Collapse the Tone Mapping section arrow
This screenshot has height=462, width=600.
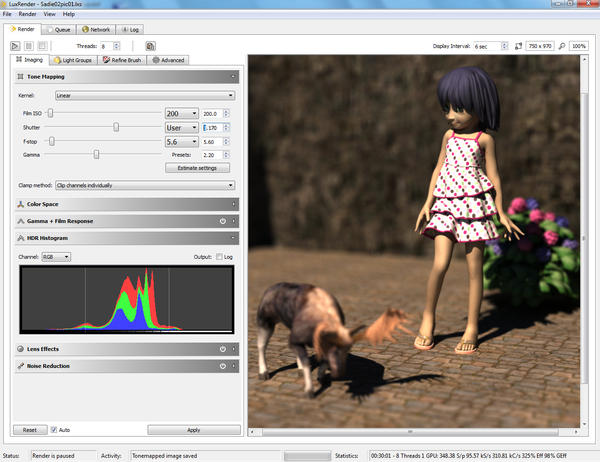233,77
